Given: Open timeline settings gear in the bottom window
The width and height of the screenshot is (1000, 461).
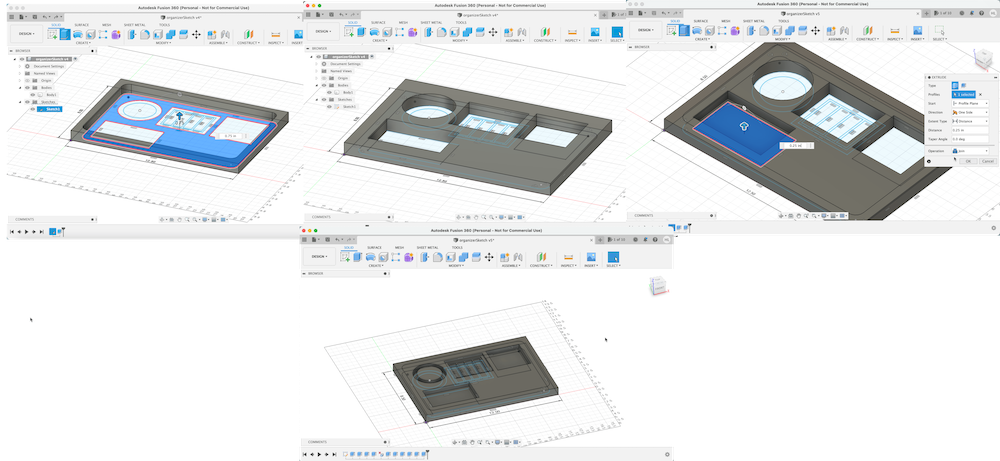Looking at the screenshot, I should [666, 453].
